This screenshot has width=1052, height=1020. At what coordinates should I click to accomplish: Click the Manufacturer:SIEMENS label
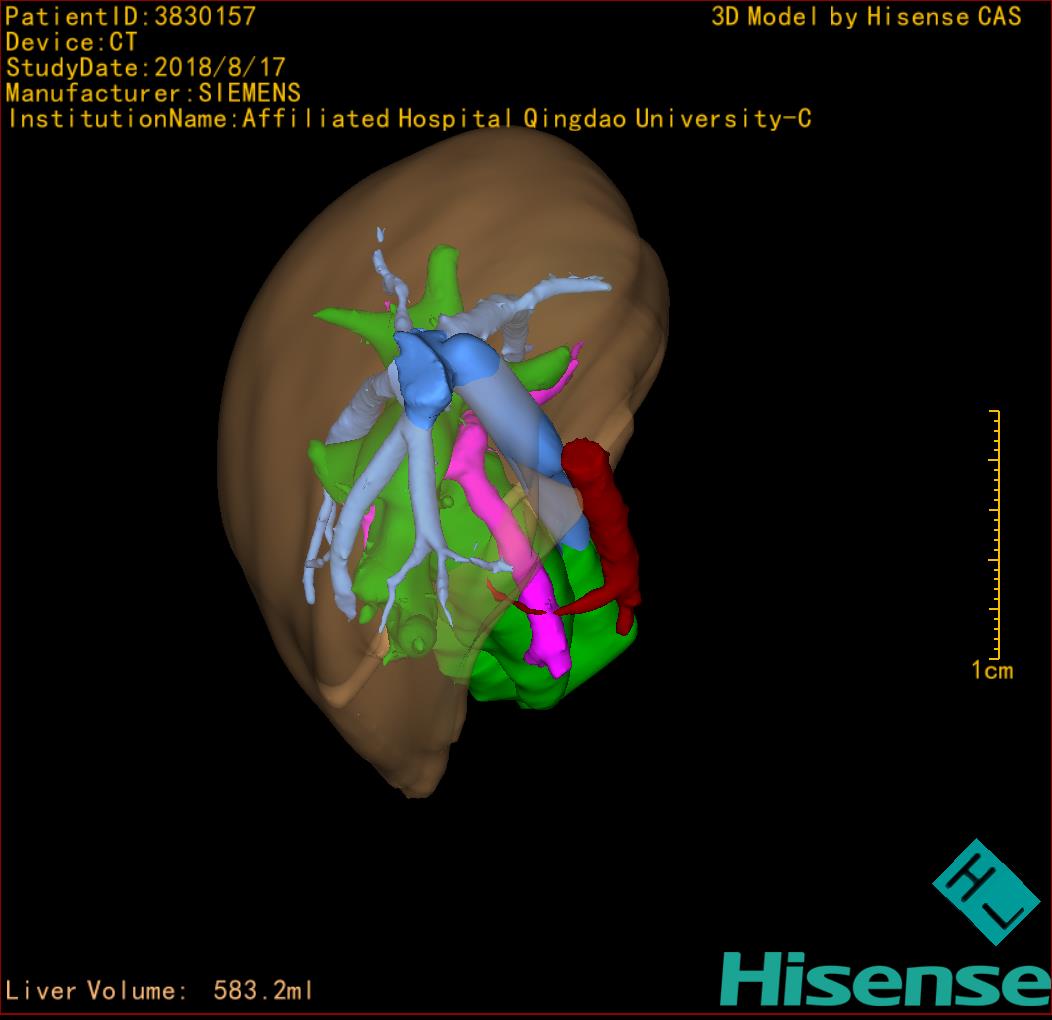tap(153, 93)
